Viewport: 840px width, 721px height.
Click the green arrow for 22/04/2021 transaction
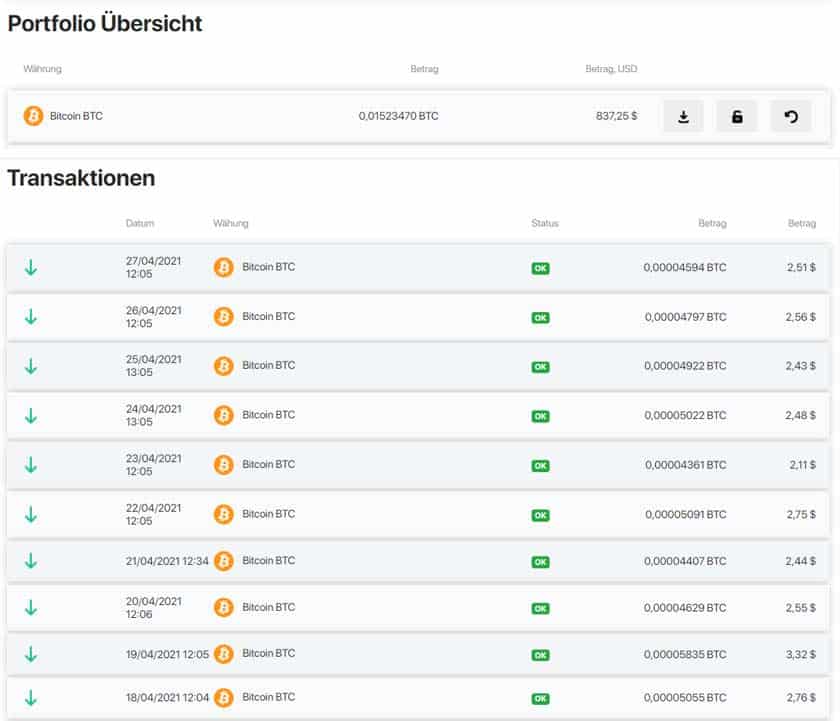(x=31, y=514)
